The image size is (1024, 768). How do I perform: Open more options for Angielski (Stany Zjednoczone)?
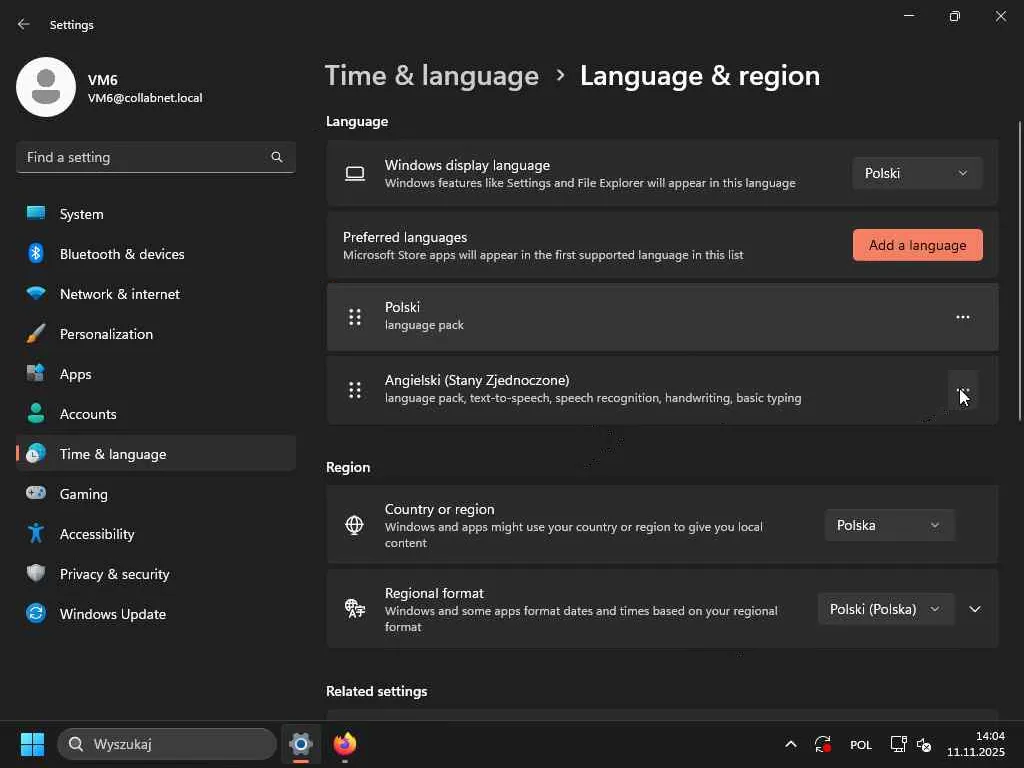point(963,390)
